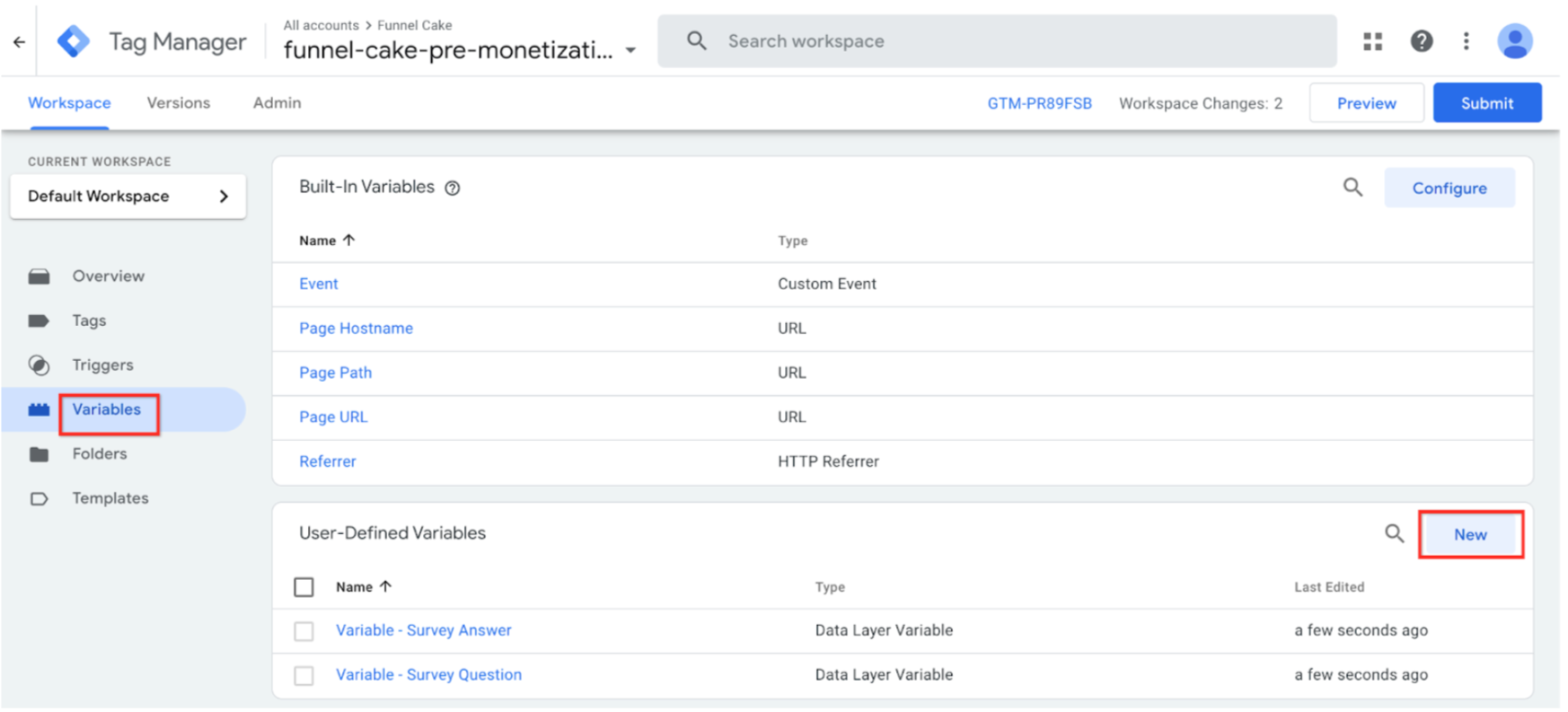Click the Built-In Variables help icon
The width and height of the screenshot is (1568, 712).
pyautogui.click(x=453, y=188)
